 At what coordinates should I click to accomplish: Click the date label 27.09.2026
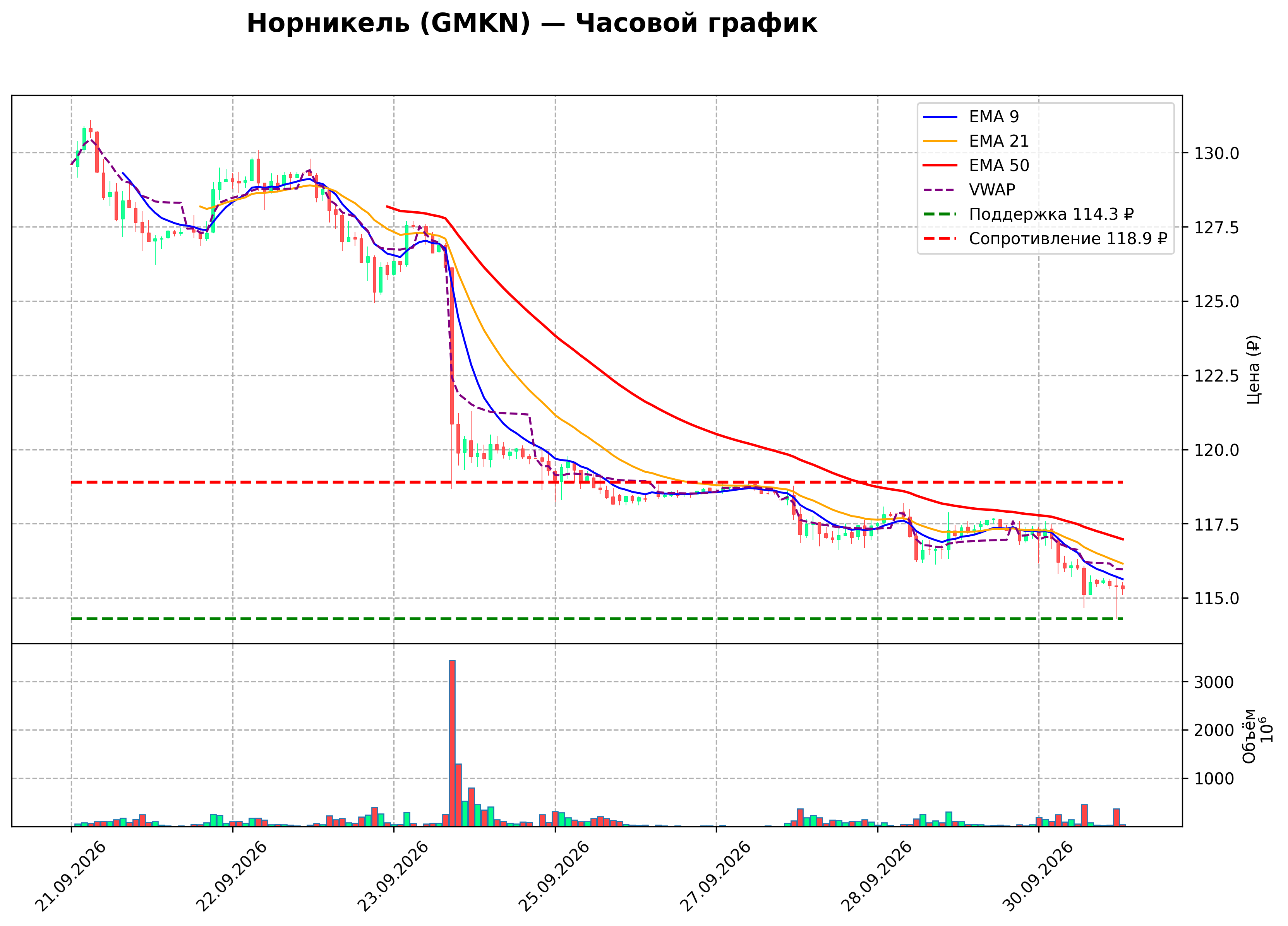716,876
